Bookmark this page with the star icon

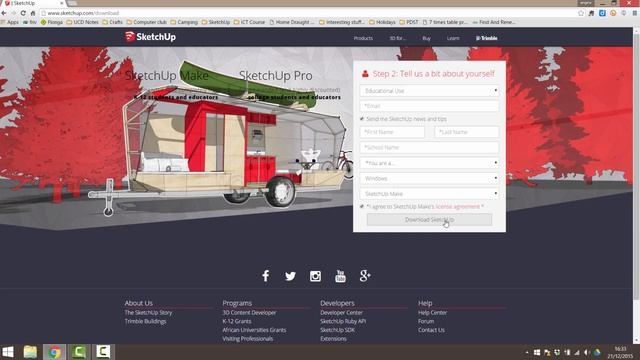click(x=581, y=13)
